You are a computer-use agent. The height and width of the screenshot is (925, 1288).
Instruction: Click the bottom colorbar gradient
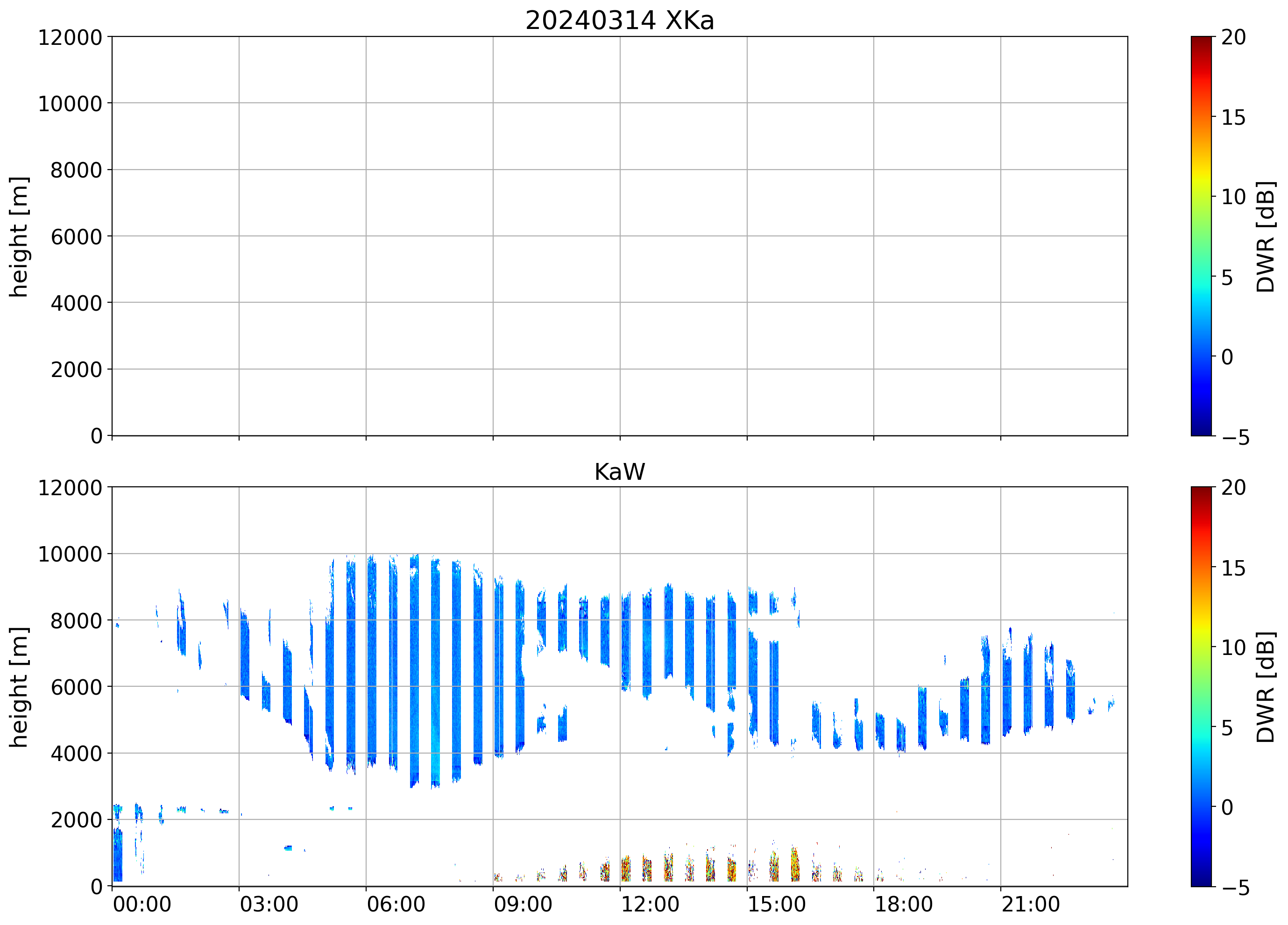pyautogui.click(x=1201, y=686)
